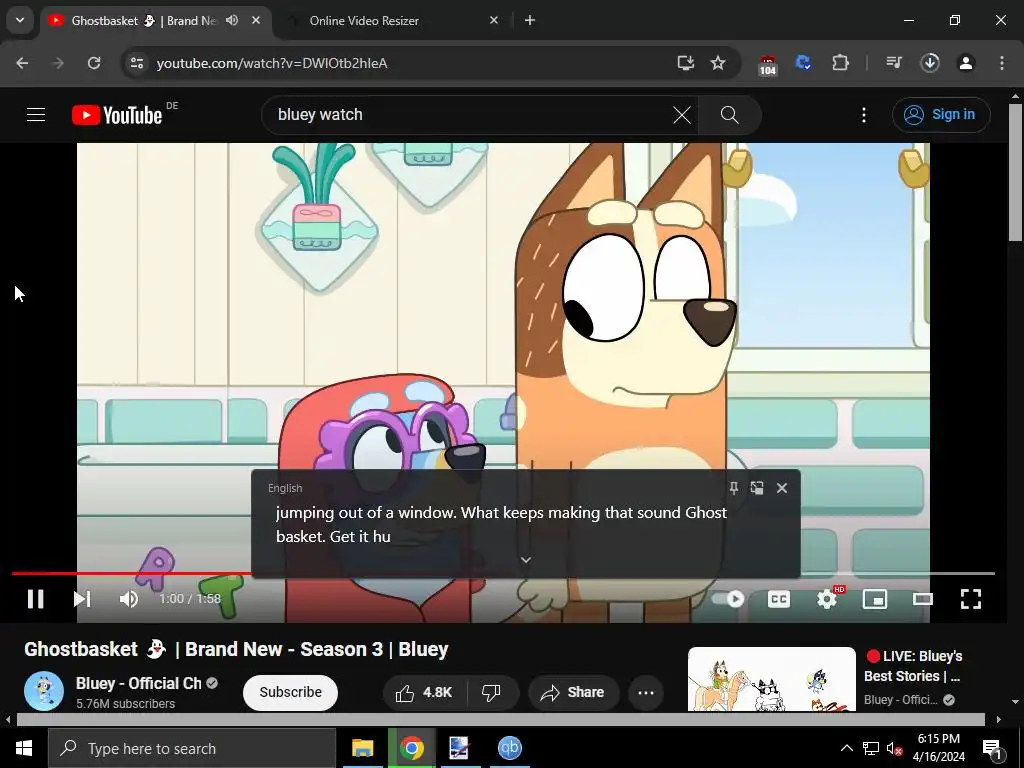Open the LIVE Bluey's Best Stories thumbnail

click(772, 679)
